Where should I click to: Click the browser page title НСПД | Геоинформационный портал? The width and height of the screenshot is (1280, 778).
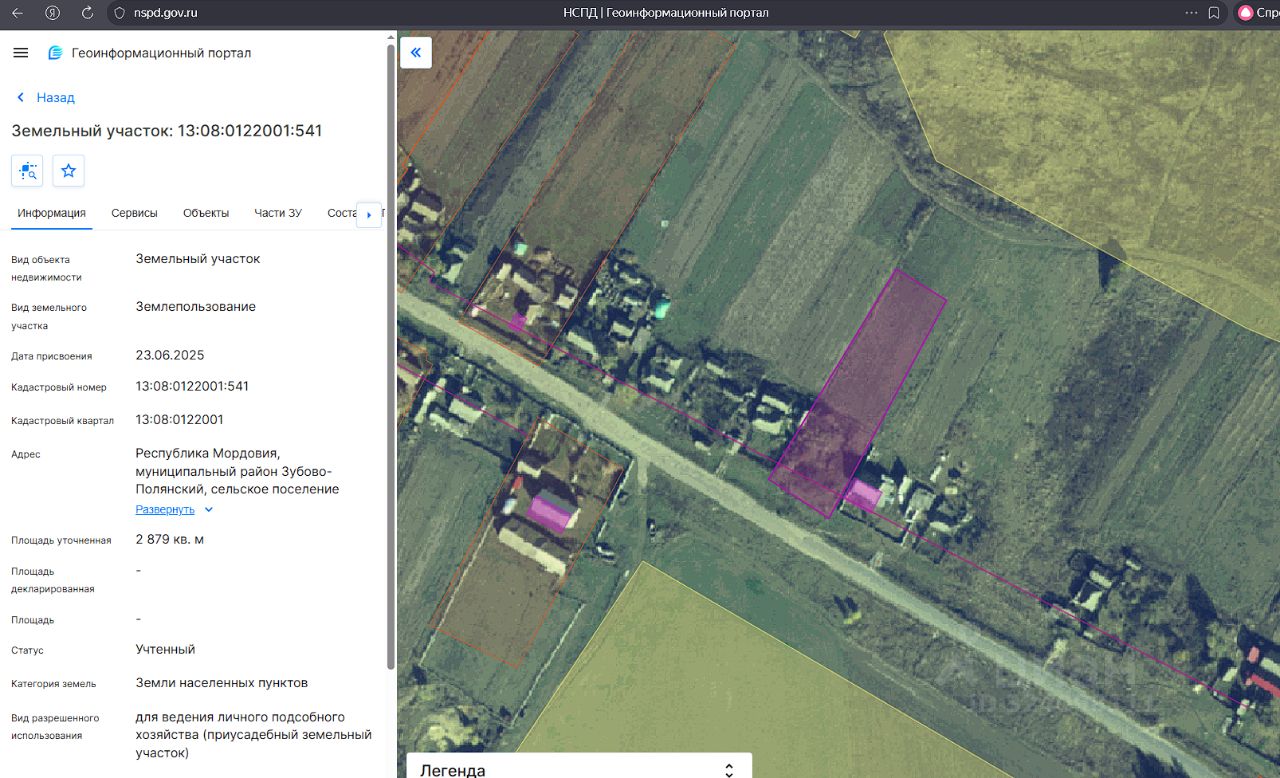[666, 13]
